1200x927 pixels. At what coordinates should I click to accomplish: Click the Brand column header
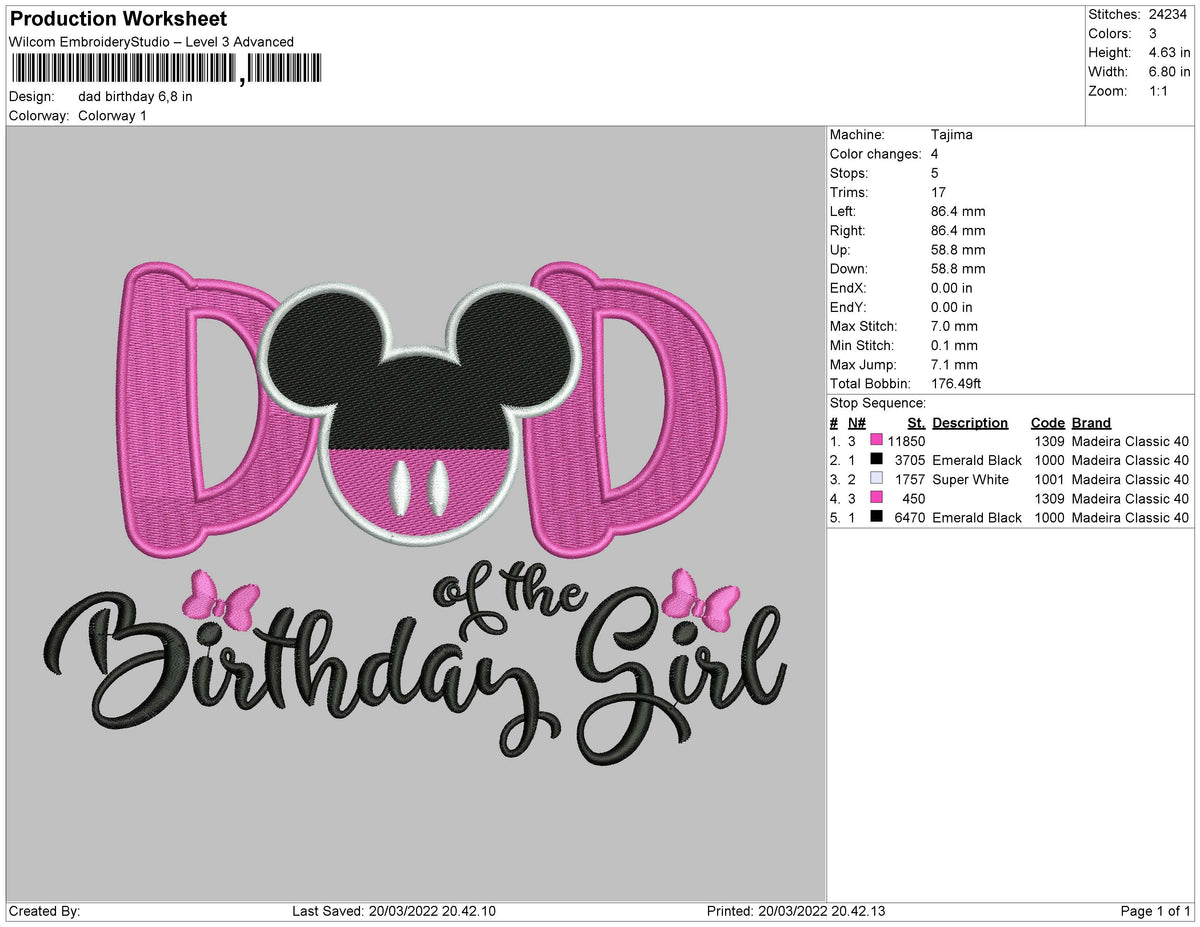pos(1091,423)
